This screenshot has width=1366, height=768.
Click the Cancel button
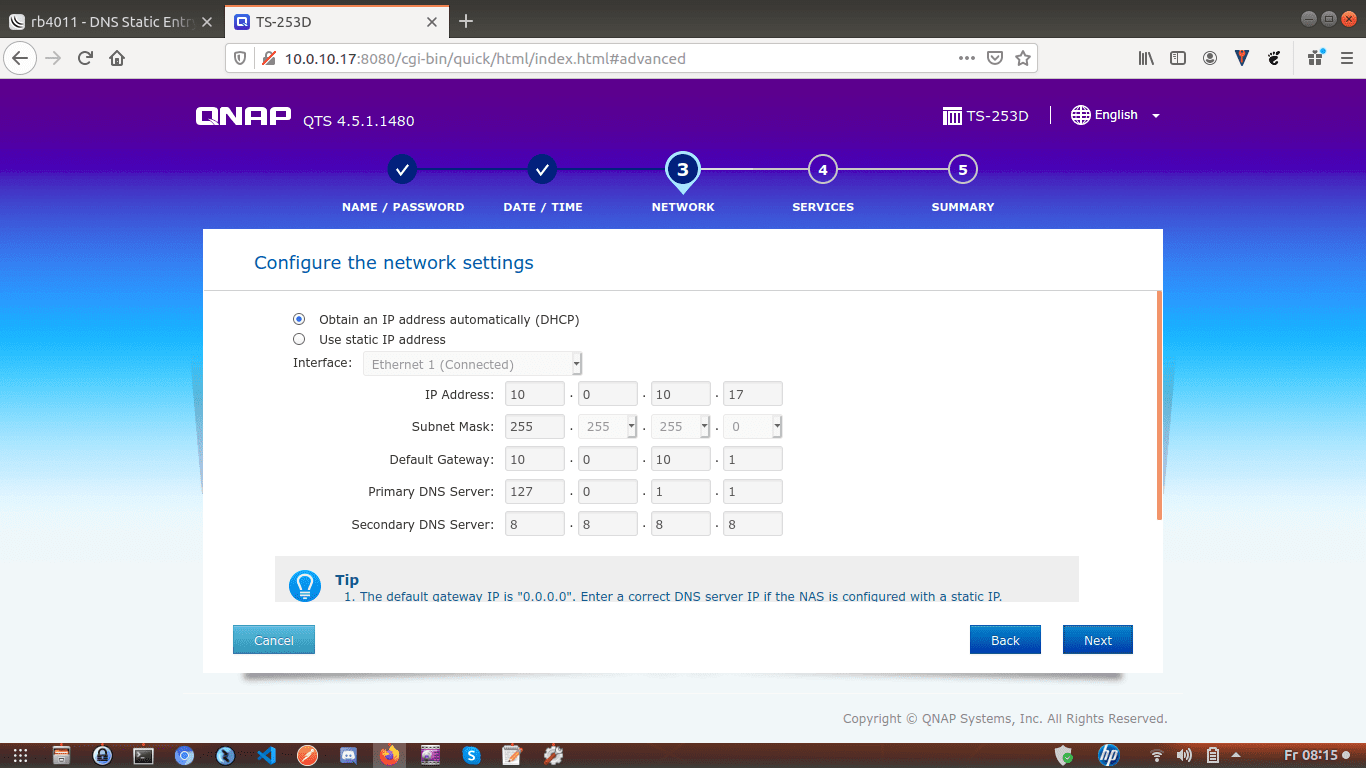click(x=274, y=640)
